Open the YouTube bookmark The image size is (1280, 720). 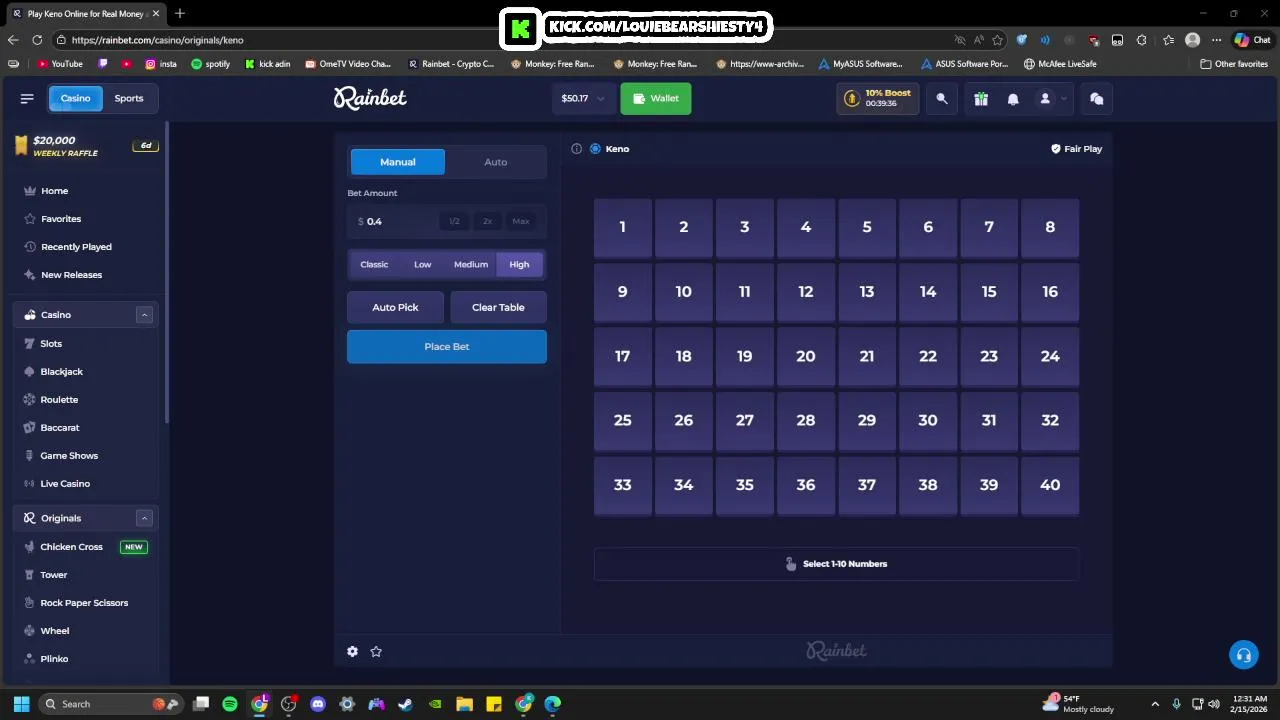click(60, 64)
